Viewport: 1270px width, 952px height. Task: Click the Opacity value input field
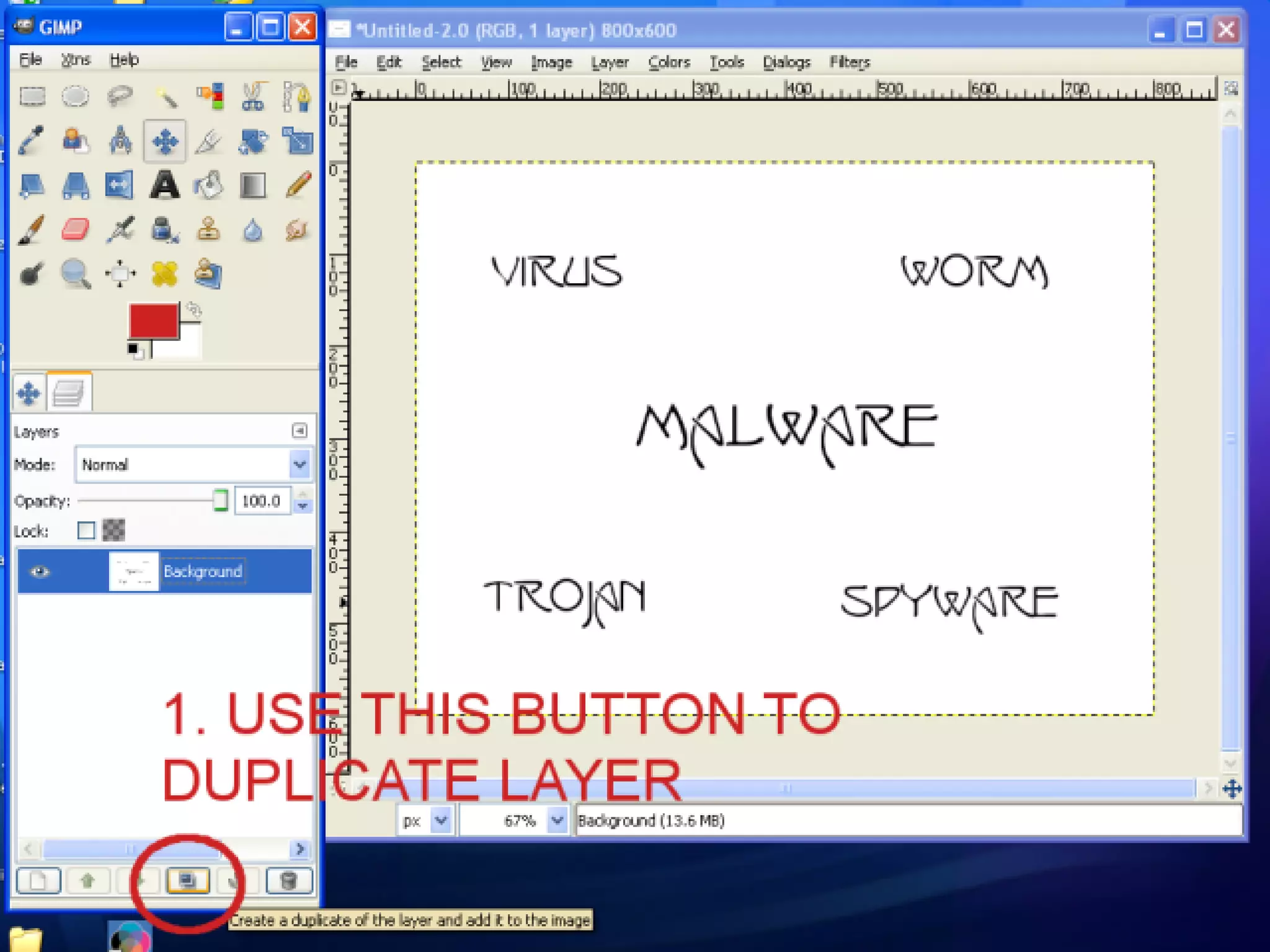[x=262, y=501]
